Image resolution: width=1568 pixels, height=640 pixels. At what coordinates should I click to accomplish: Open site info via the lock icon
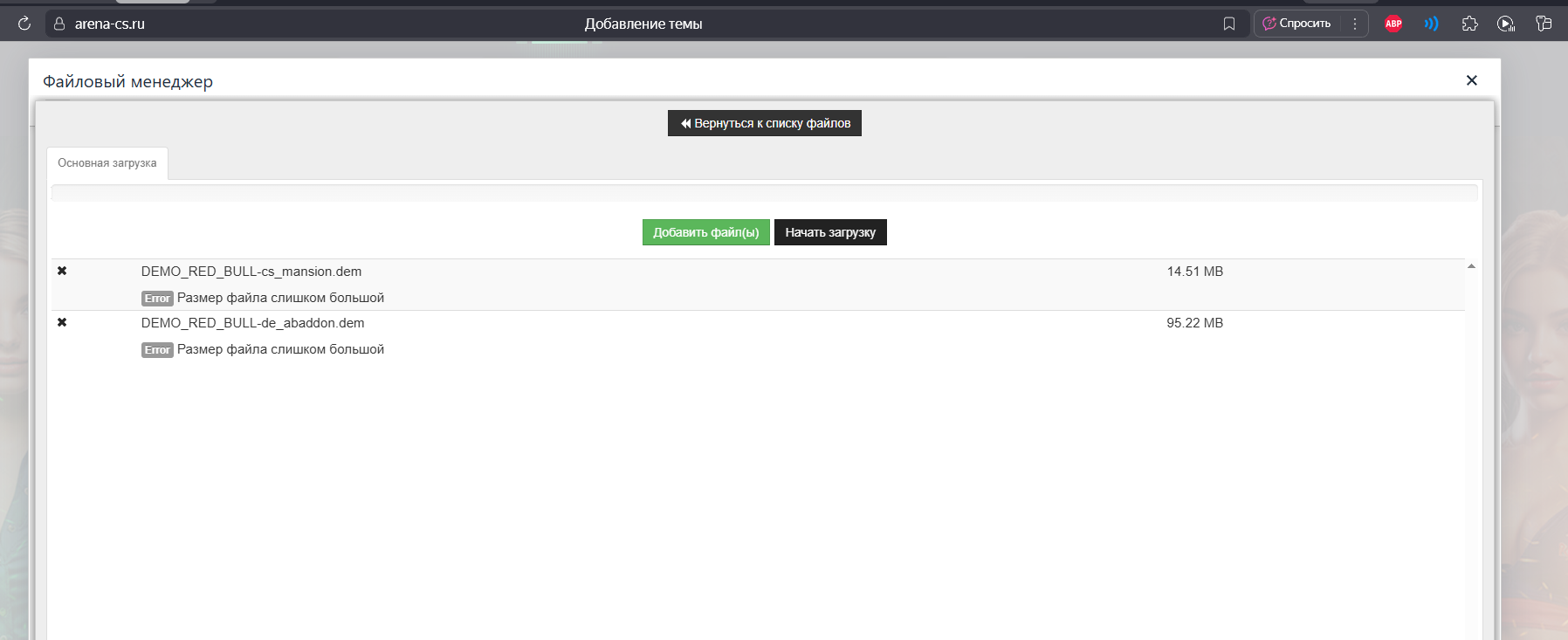(x=59, y=24)
